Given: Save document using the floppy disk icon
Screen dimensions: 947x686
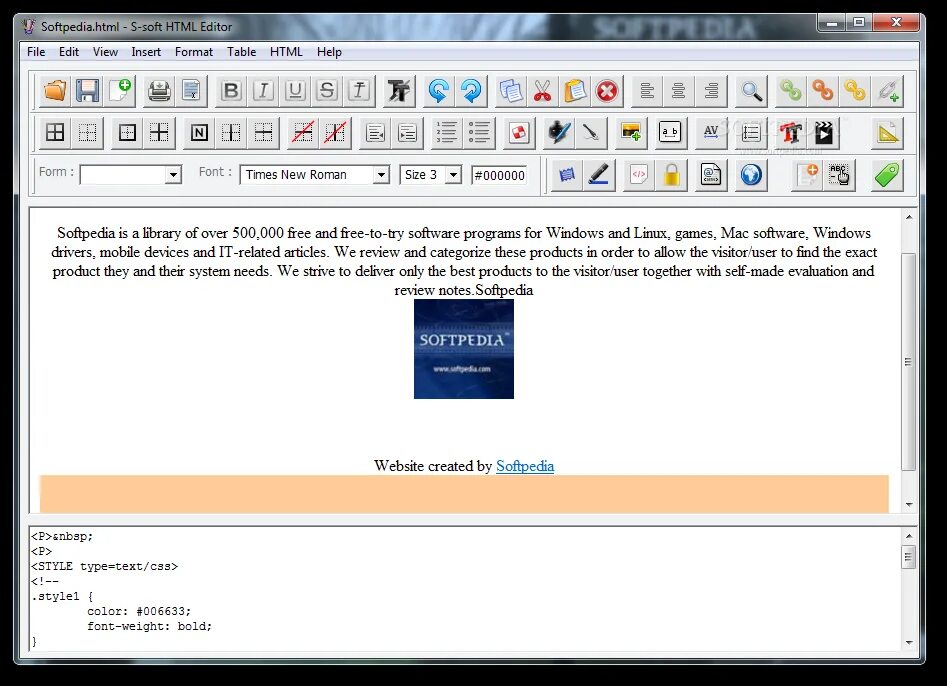Looking at the screenshot, I should pyautogui.click(x=88, y=91).
